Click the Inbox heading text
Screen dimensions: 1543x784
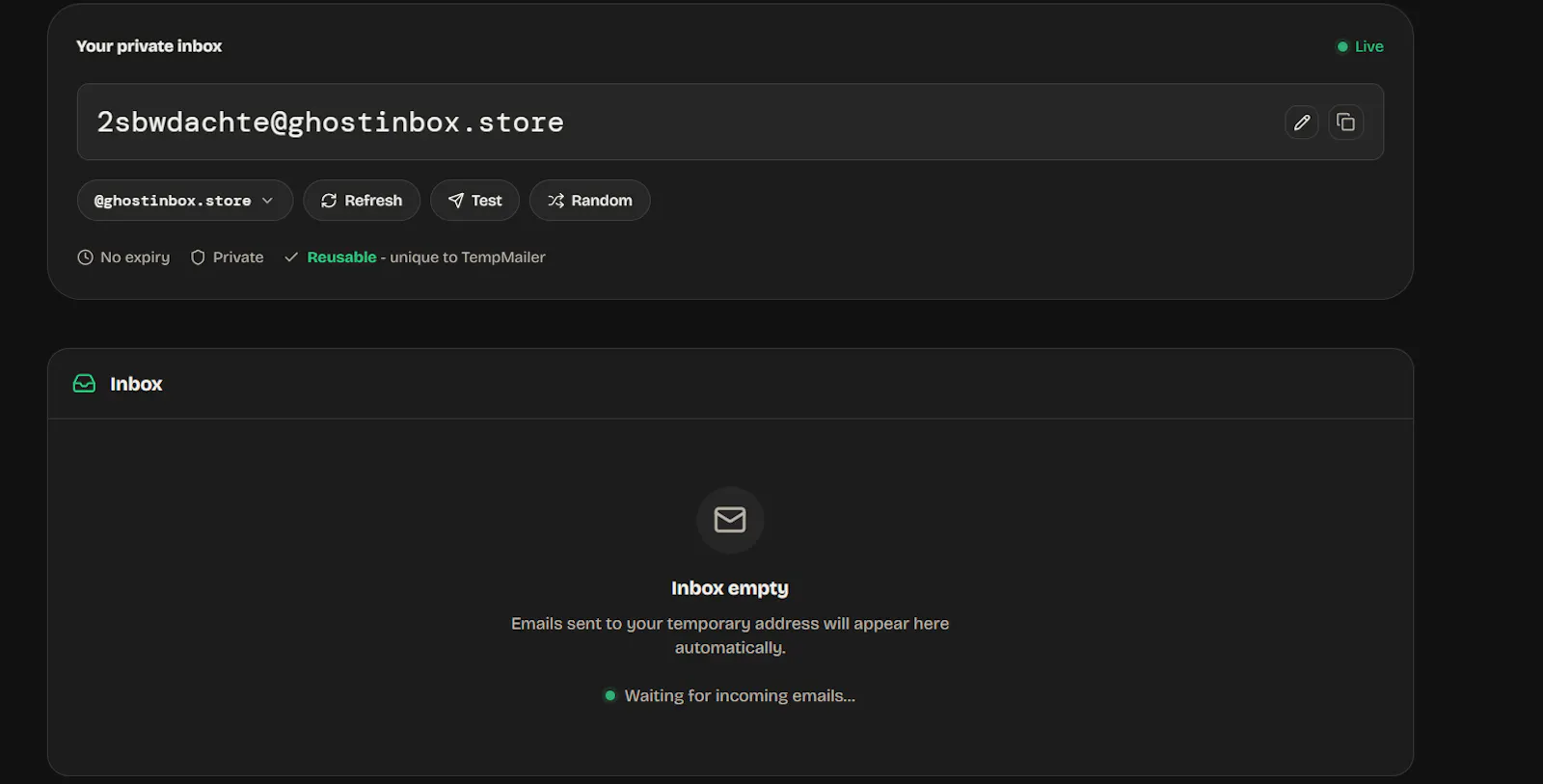pyautogui.click(x=136, y=384)
